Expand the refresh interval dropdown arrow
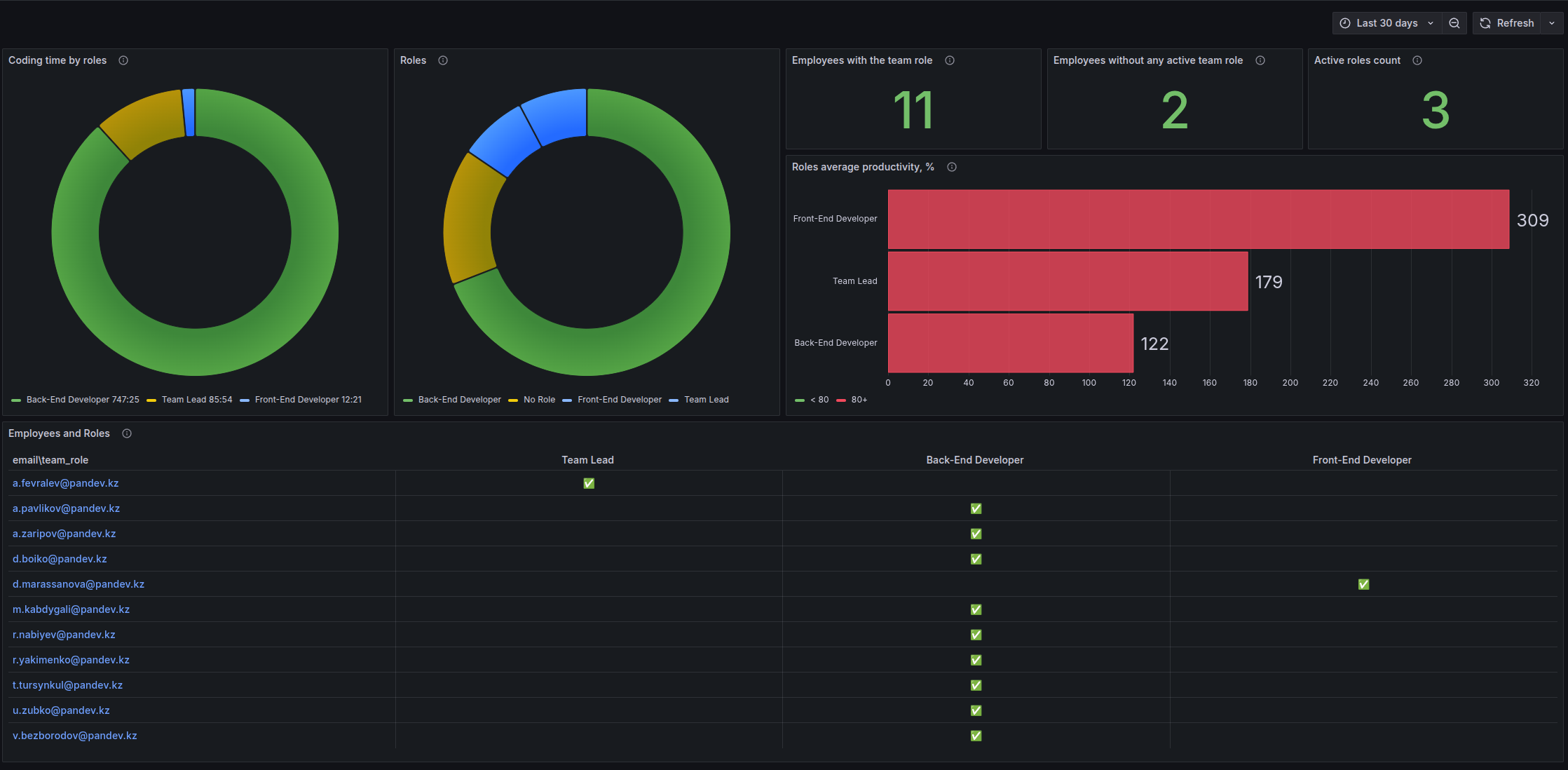Viewport: 1568px width, 770px height. (x=1552, y=23)
